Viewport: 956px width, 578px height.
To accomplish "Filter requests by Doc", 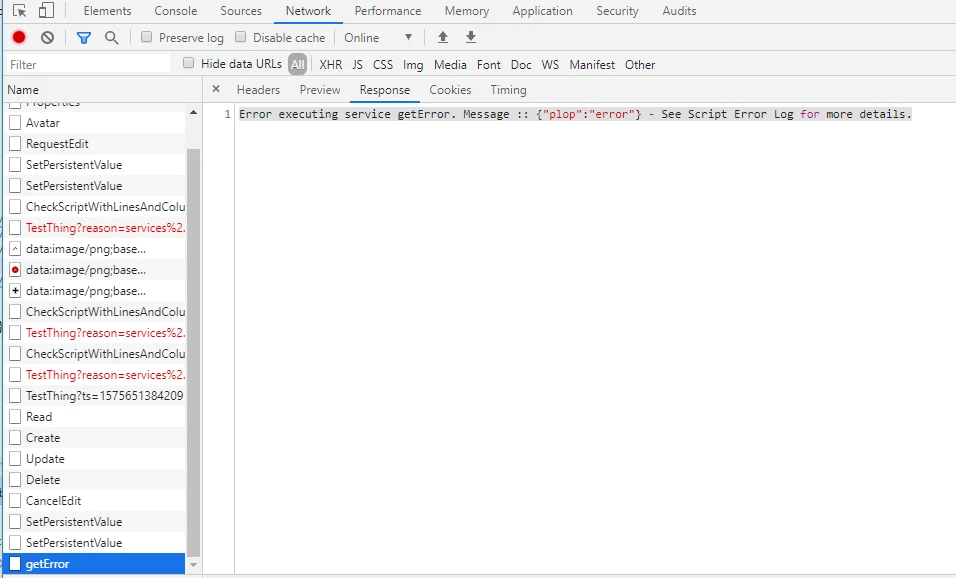I will click(x=521, y=65).
